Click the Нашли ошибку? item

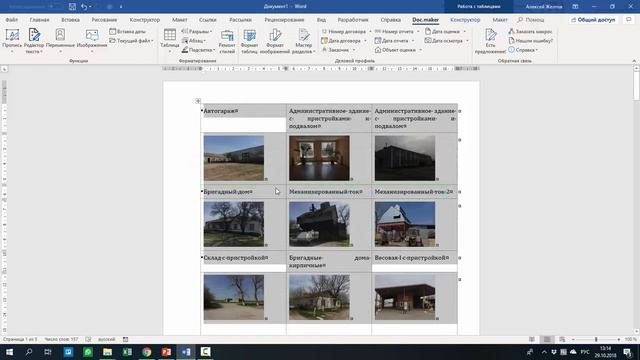(531, 41)
